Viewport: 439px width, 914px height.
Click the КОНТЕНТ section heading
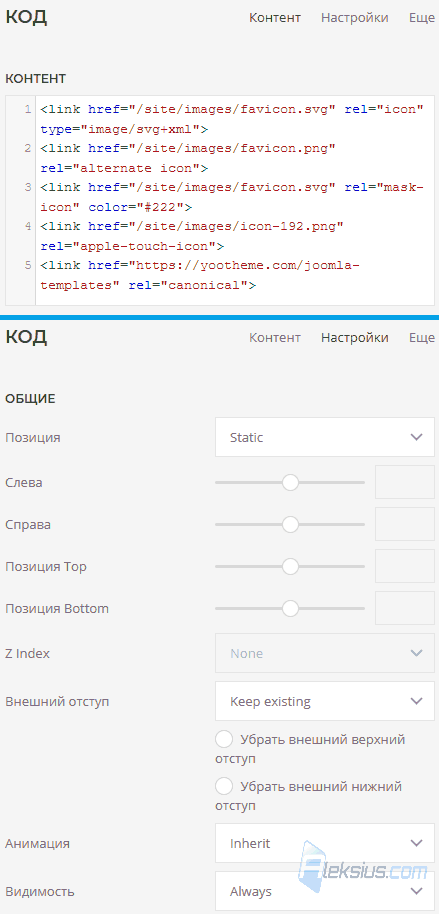click(36, 78)
